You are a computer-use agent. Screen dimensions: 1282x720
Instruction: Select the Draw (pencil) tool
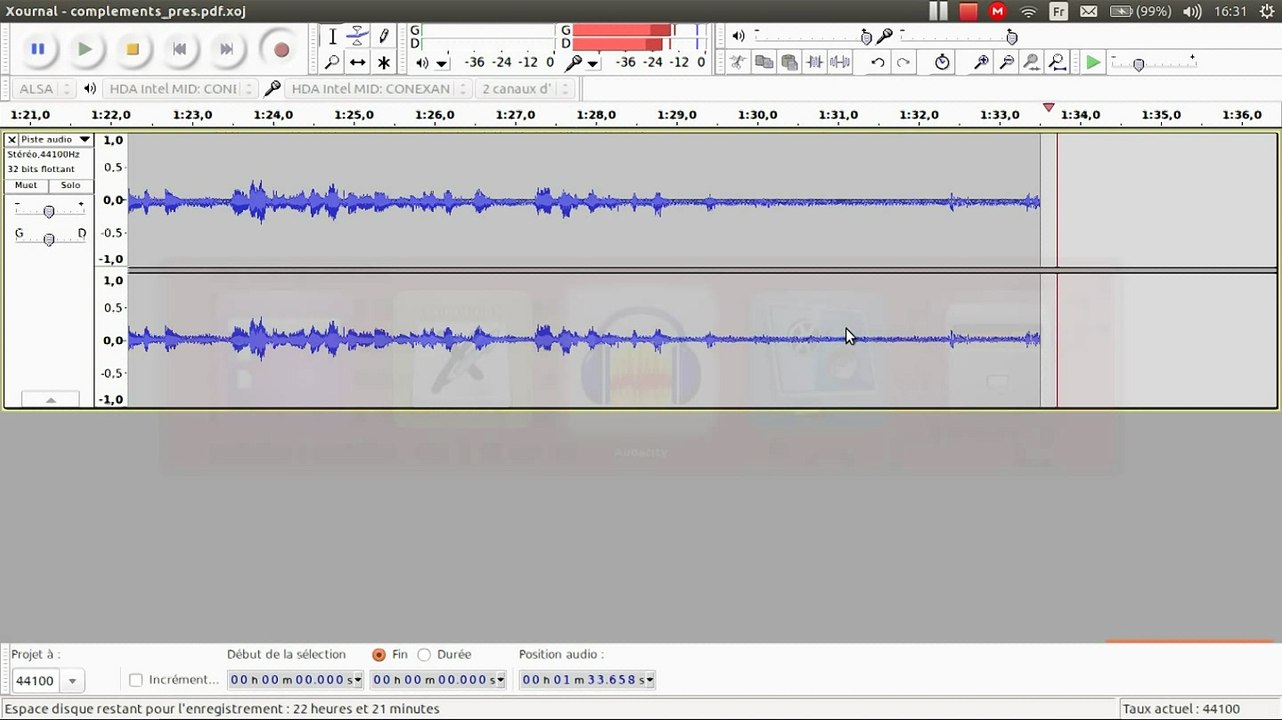click(x=383, y=37)
